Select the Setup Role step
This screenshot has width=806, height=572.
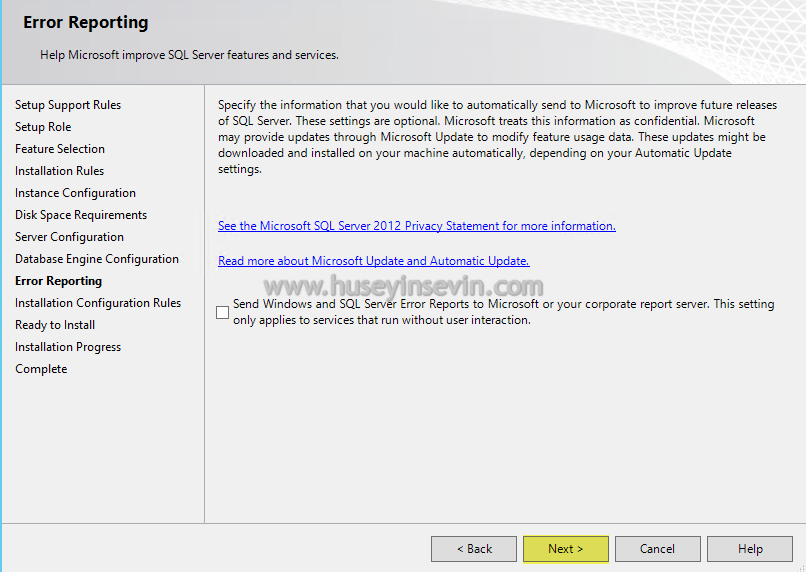43,127
